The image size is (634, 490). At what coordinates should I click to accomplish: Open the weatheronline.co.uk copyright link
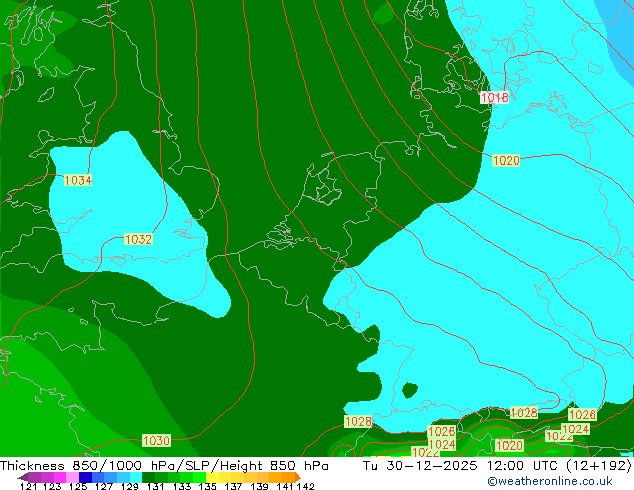point(549,481)
